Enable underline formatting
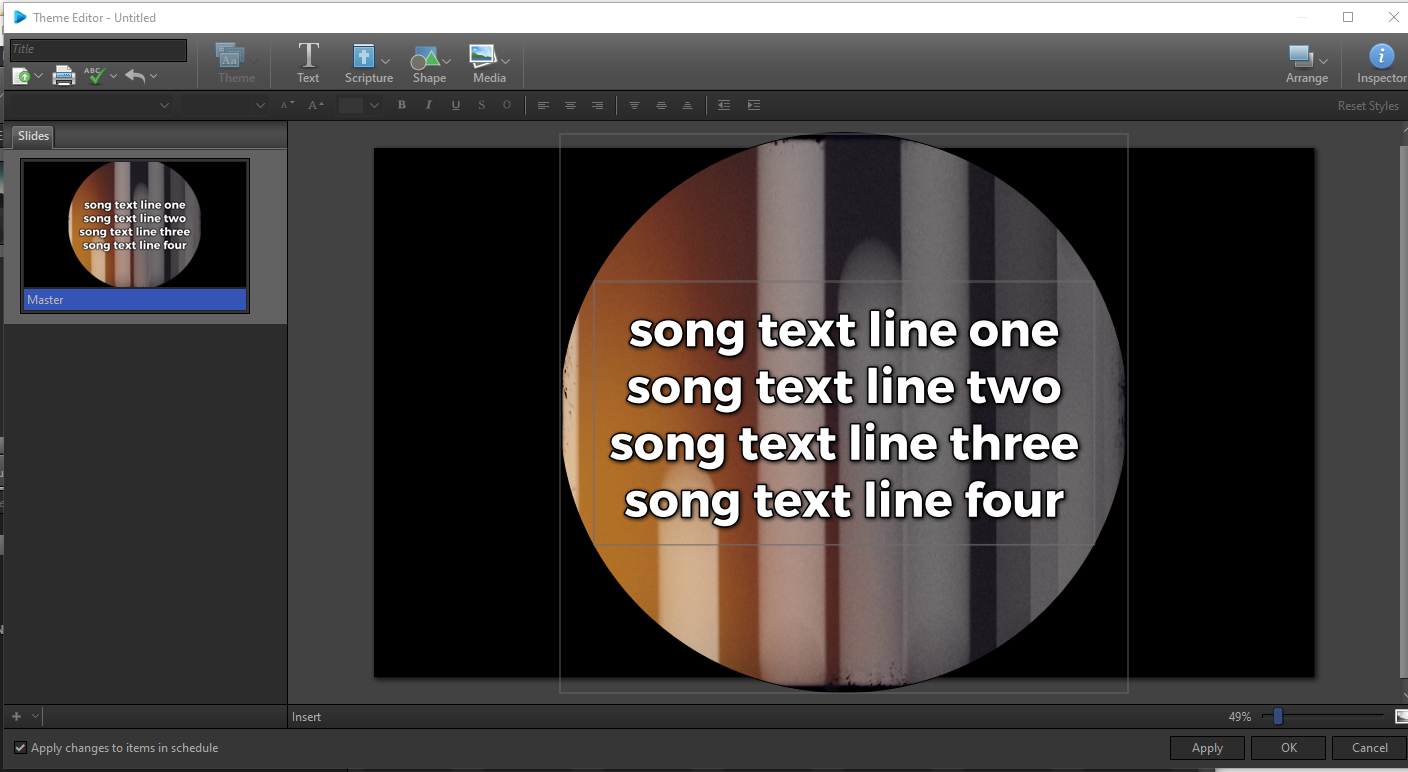1408x772 pixels. click(455, 105)
